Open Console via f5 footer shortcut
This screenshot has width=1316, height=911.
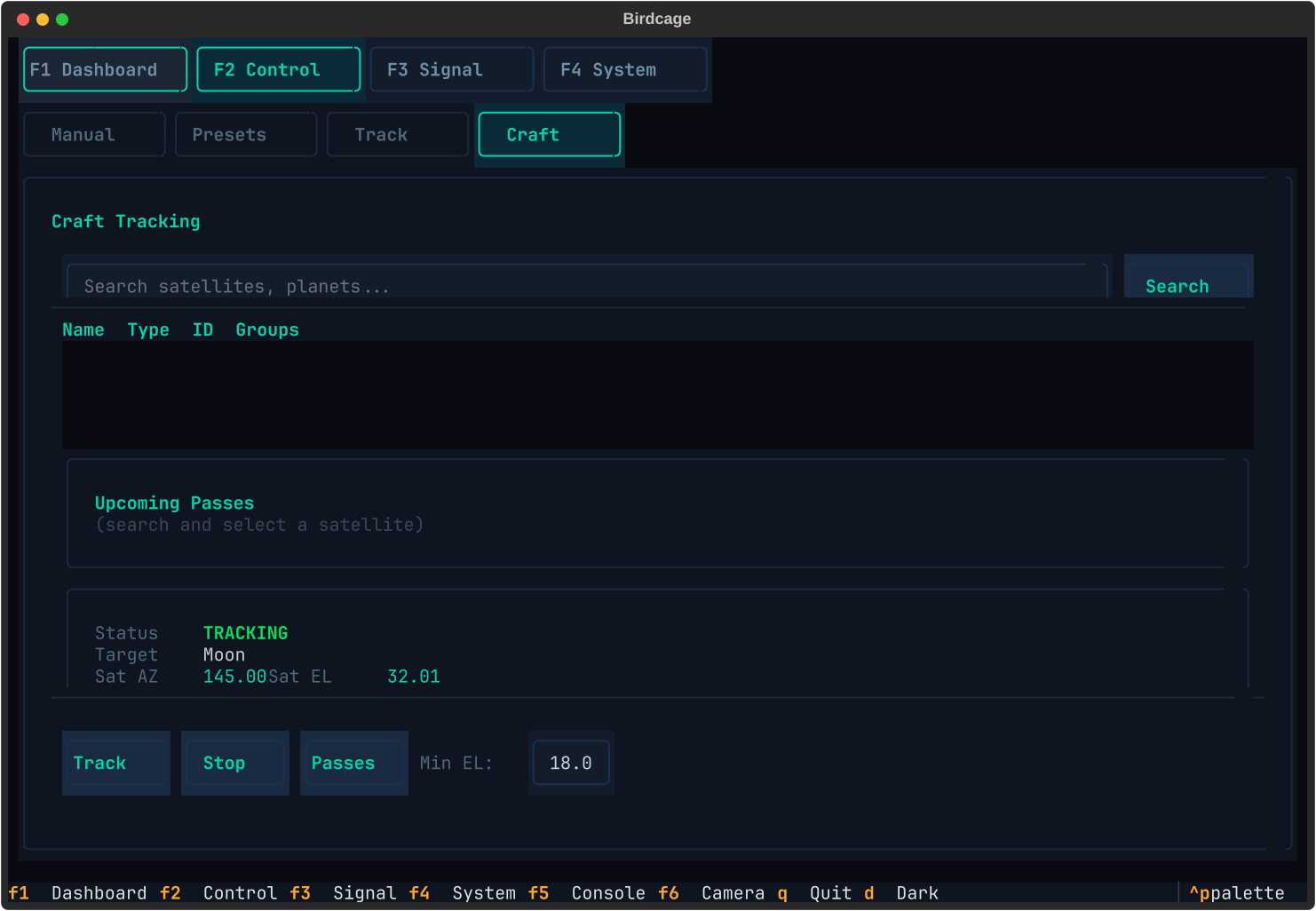587,892
